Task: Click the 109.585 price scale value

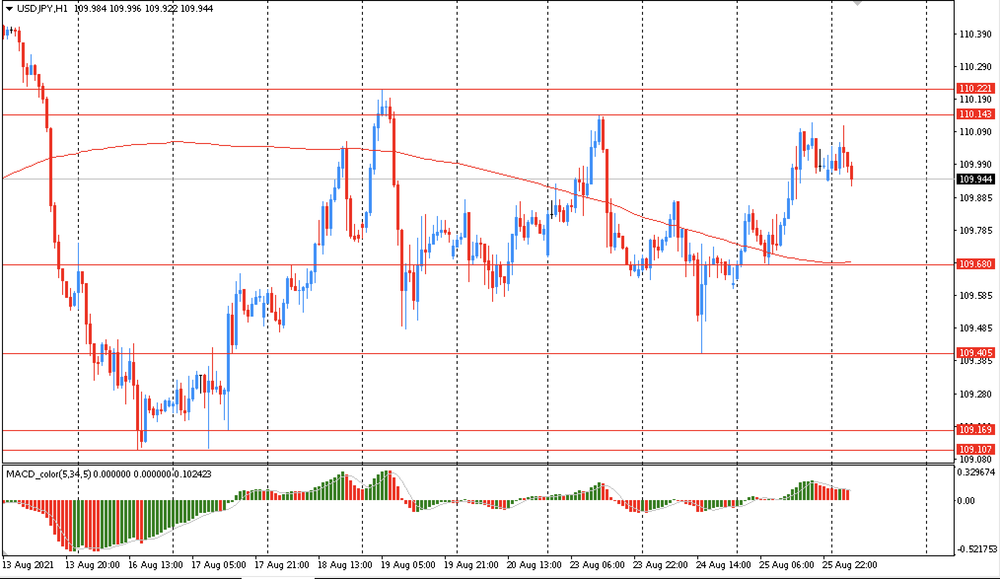Action: 976,296
